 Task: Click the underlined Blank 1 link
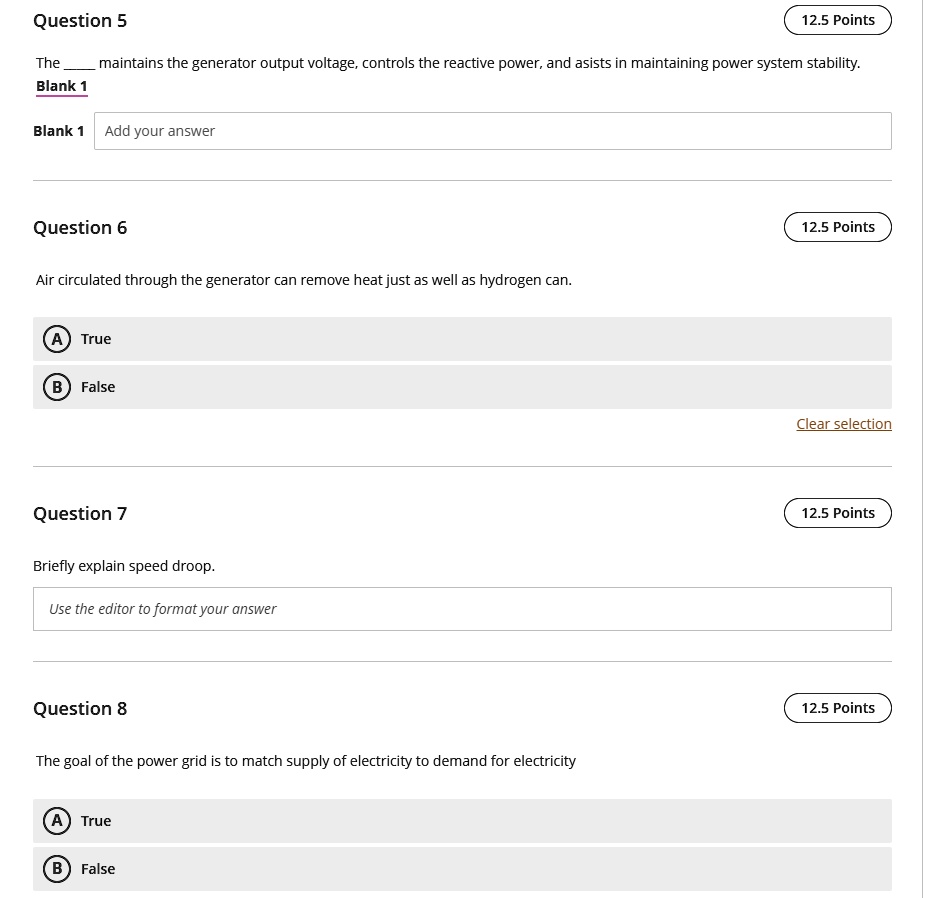point(62,86)
